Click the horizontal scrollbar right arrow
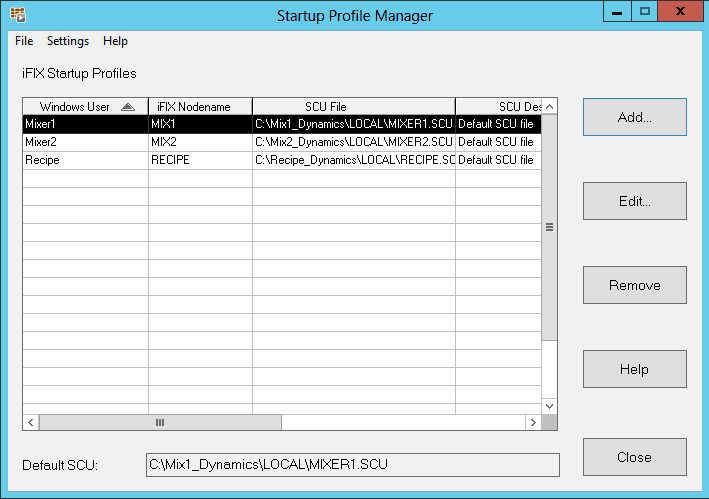 [x=533, y=422]
